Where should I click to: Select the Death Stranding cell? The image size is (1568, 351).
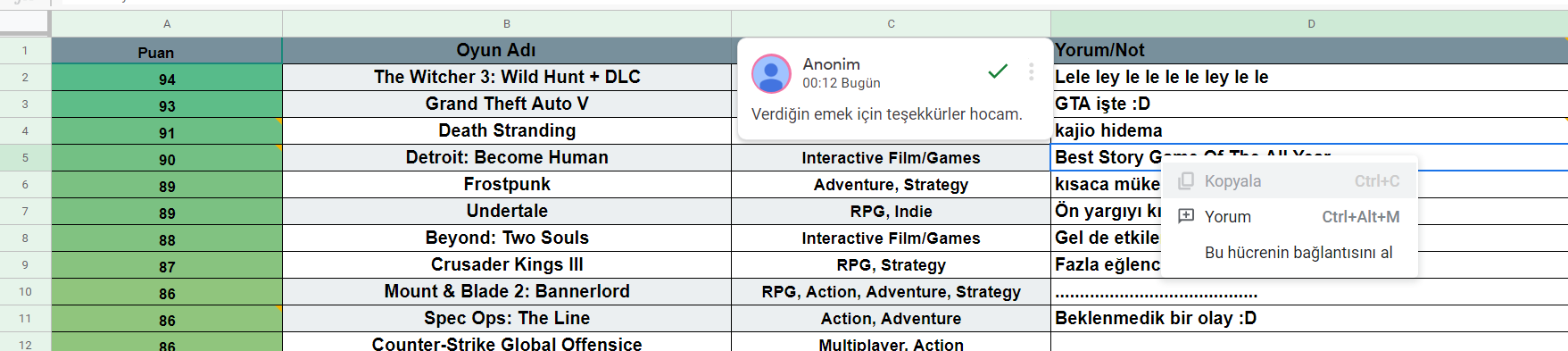click(507, 131)
